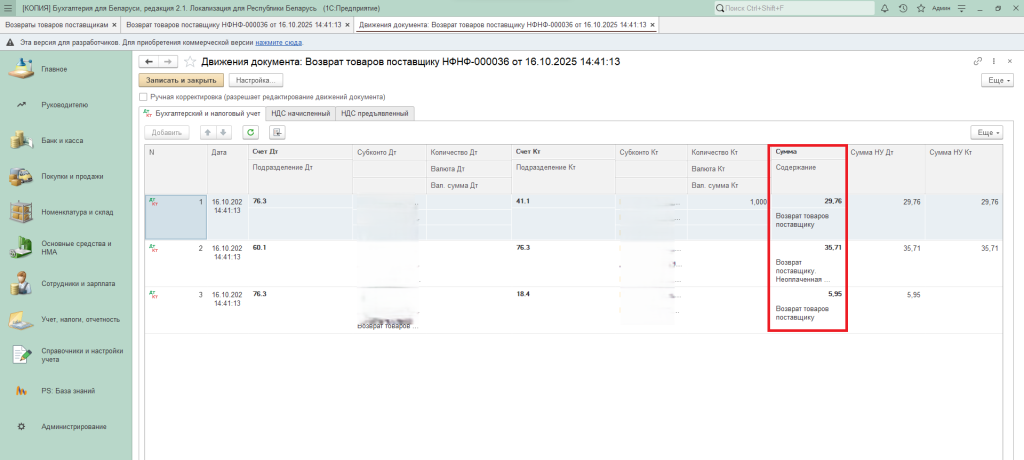
Task: Click the notifications bell icon
Action: tap(885, 8)
